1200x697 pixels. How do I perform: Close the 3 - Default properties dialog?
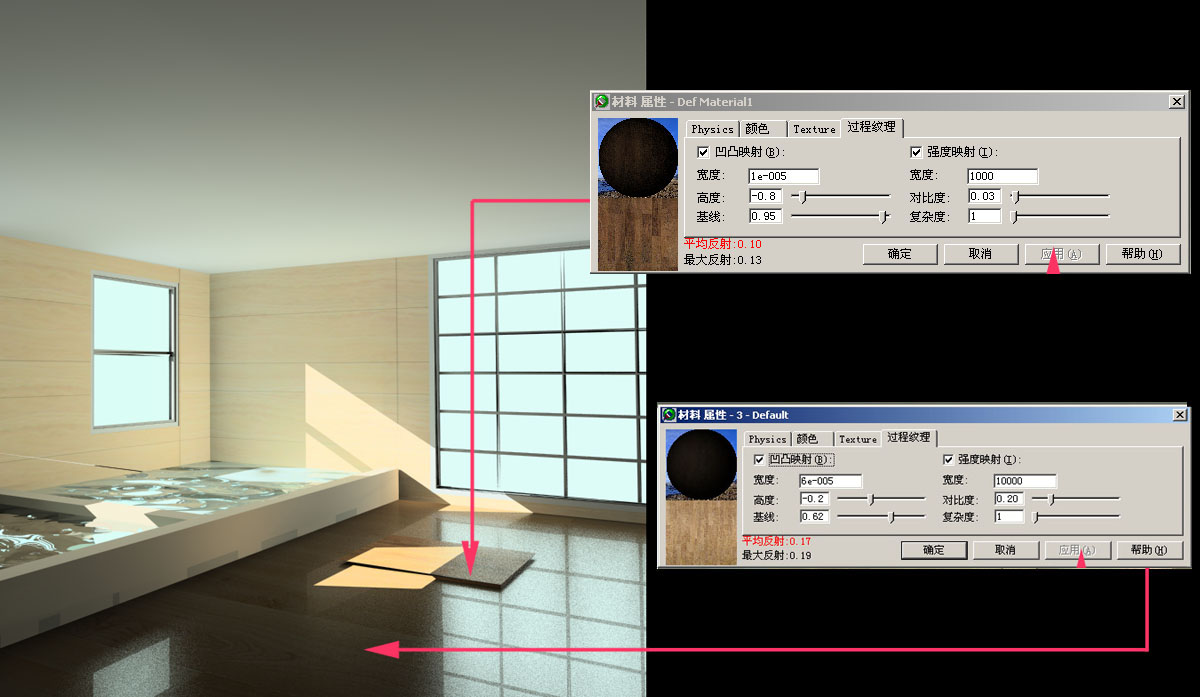[x=1179, y=414]
